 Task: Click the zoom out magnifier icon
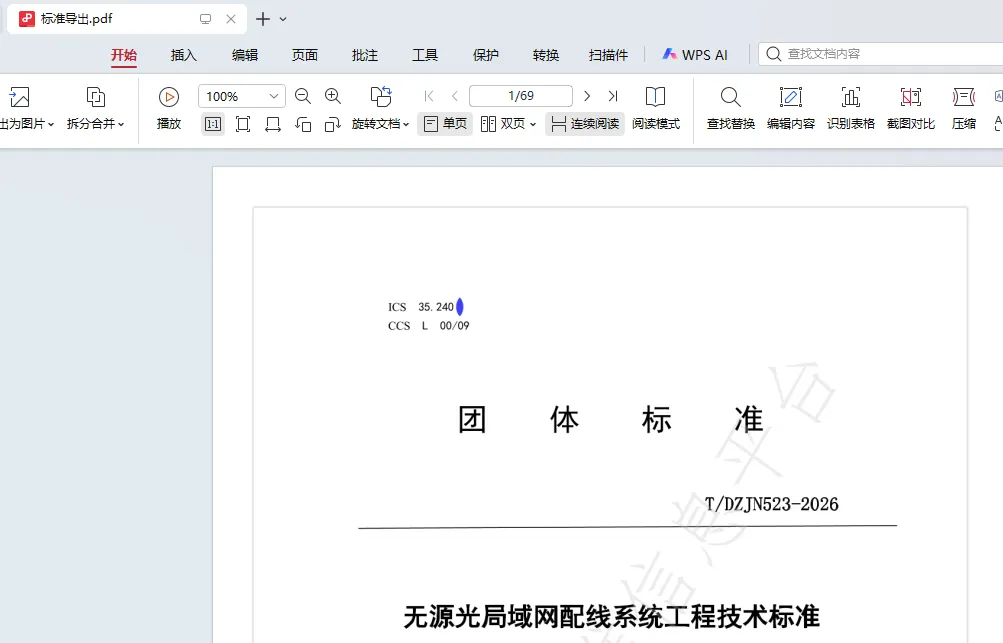[x=303, y=97]
